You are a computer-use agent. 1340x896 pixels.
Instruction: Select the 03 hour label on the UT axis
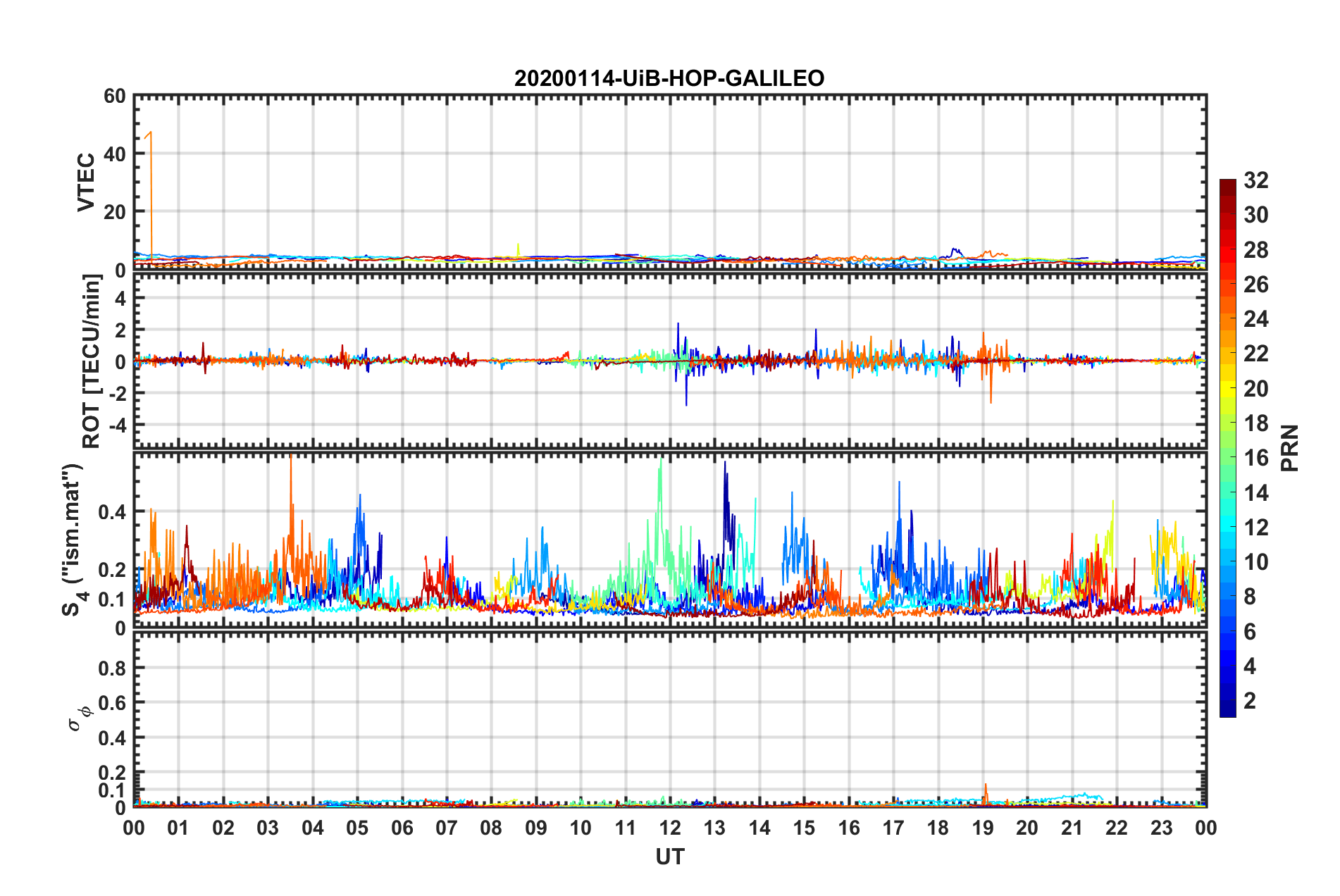click(x=268, y=828)
